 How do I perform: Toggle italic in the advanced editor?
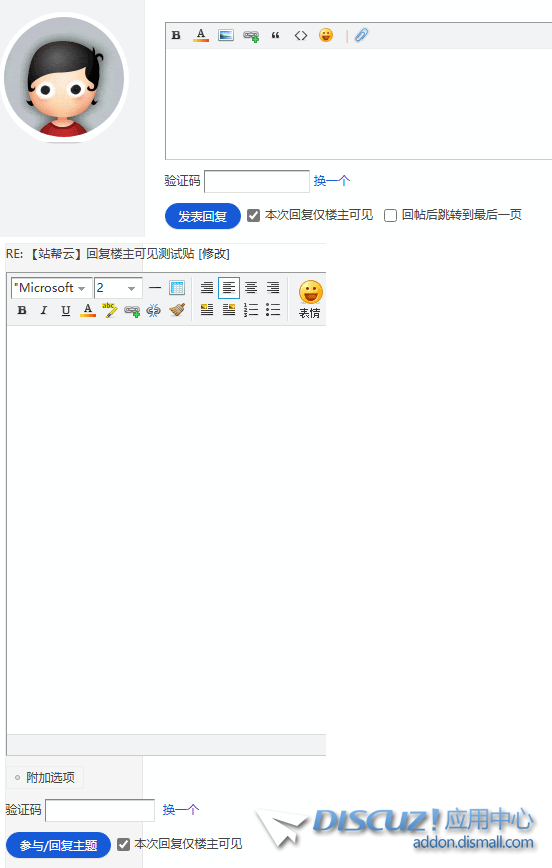pos(44,310)
